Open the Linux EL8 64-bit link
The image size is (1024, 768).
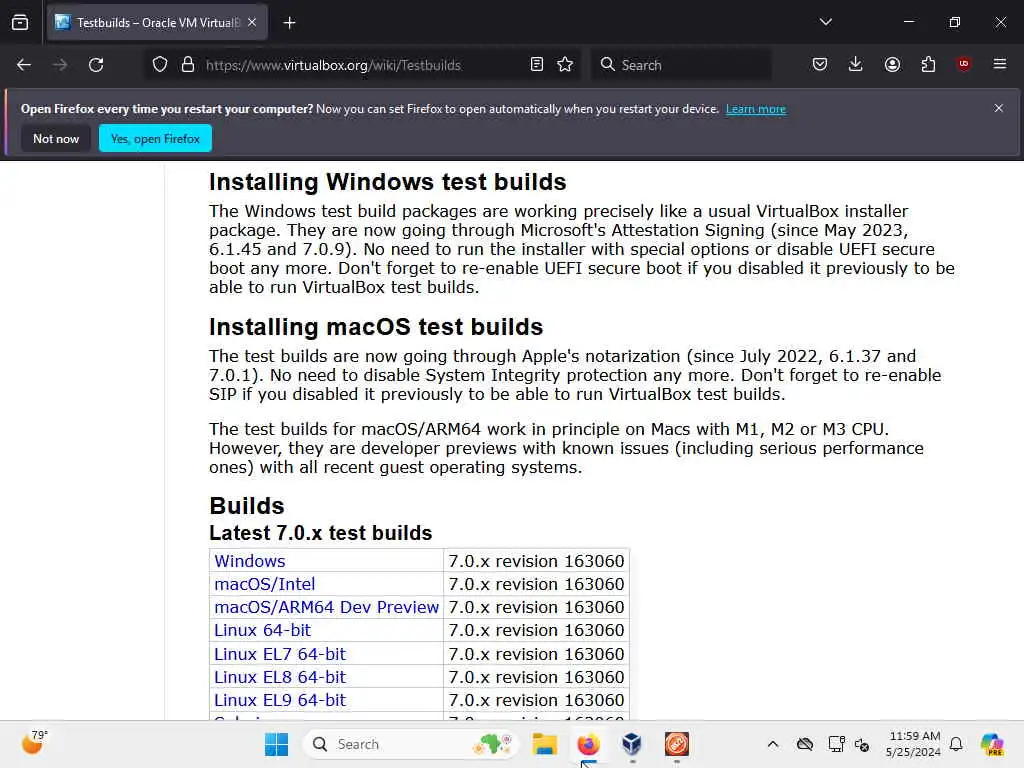click(x=280, y=677)
